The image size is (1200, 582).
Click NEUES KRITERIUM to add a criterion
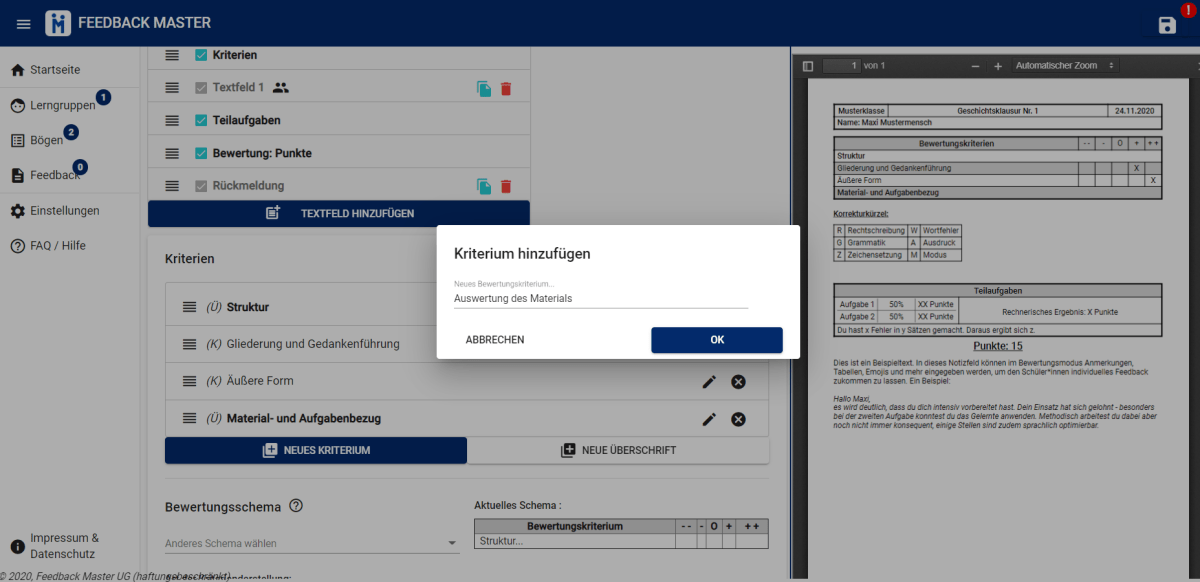click(315, 450)
